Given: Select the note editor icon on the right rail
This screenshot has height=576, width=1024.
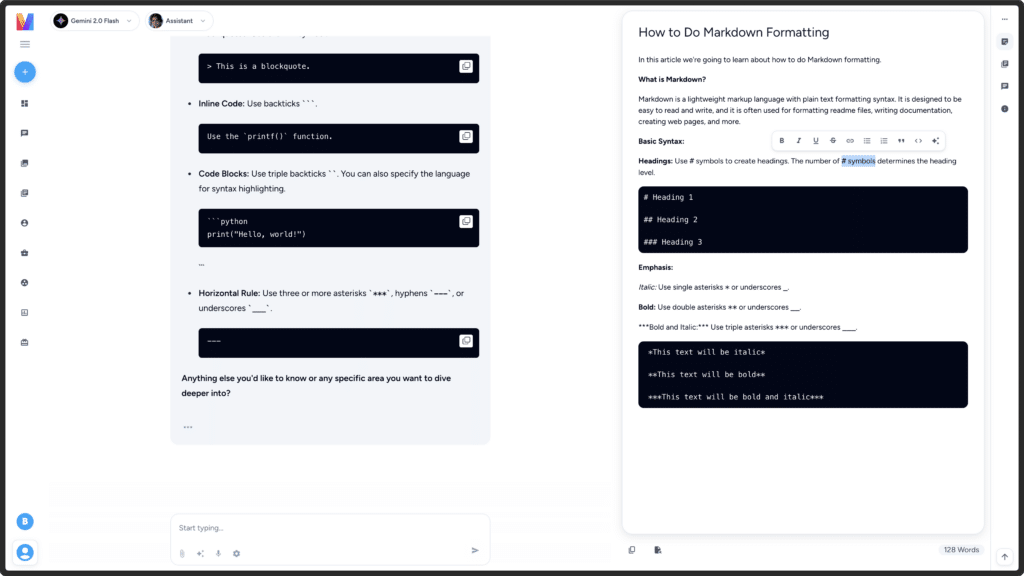Looking at the screenshot, I should click(x=1004, y=42).
